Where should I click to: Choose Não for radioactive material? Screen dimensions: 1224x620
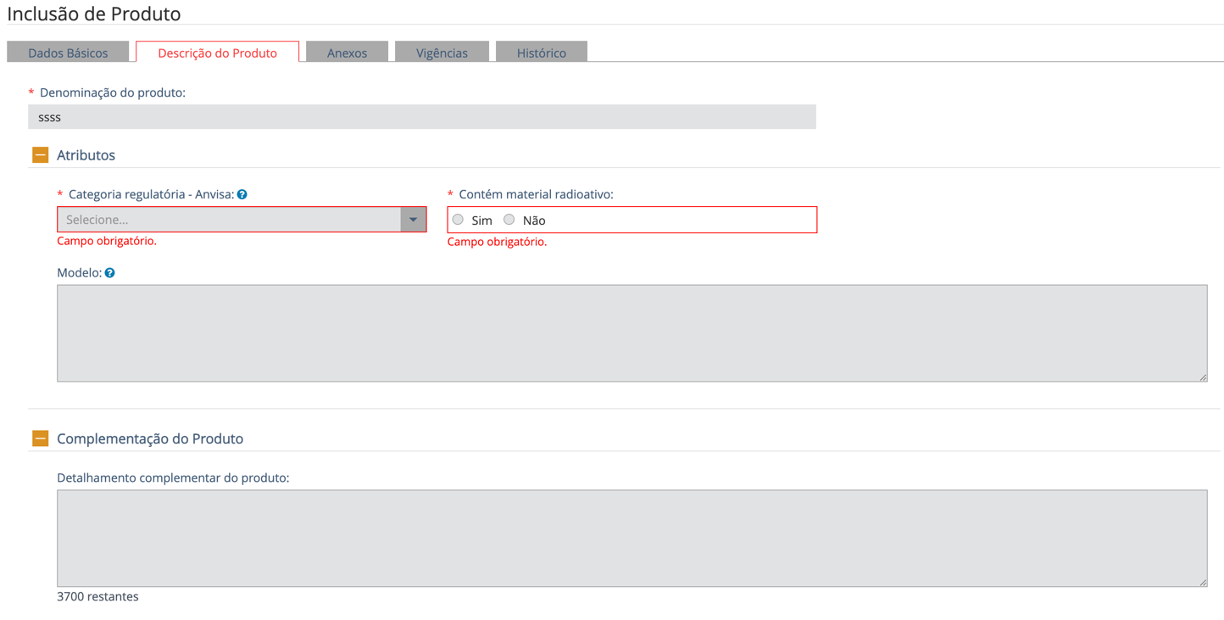point(509,220)
